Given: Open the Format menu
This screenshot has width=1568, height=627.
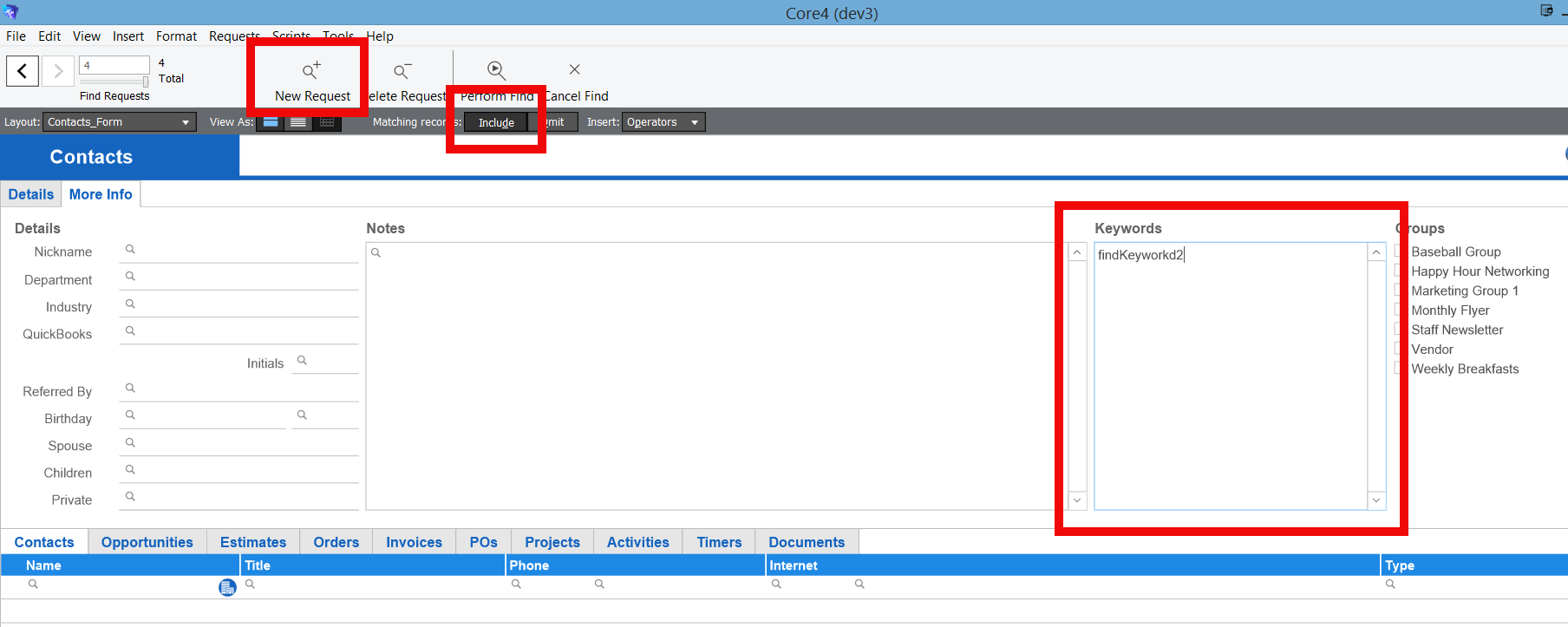Looking at the screenshot, I should [176, 36].
